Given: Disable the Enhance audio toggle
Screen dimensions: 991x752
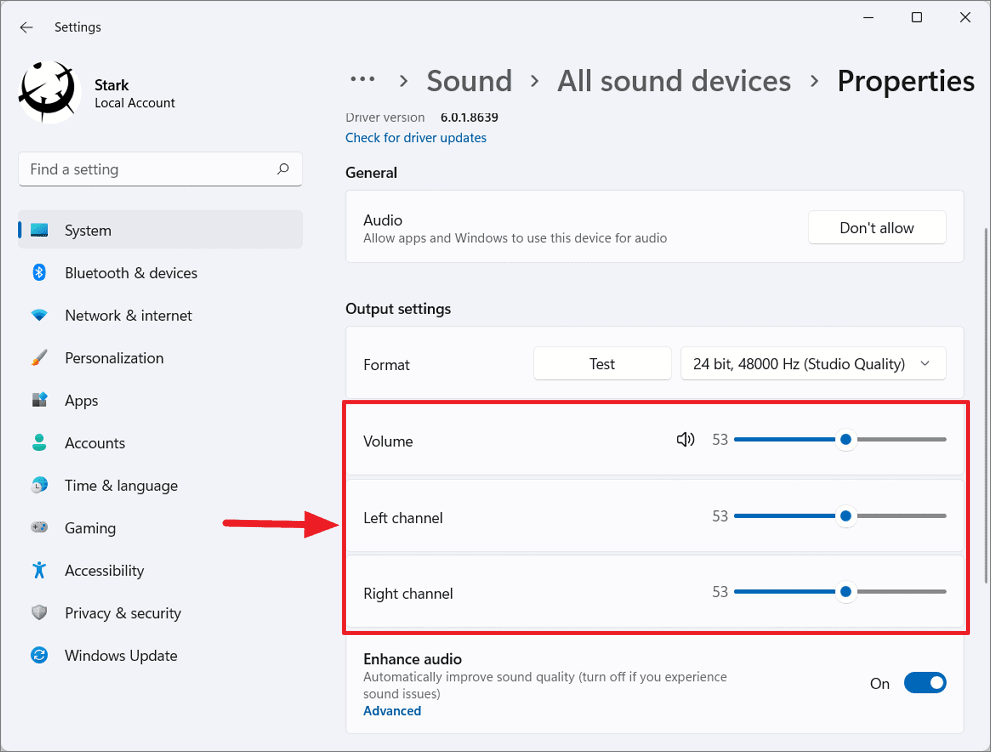Looking at the screenshot, I should (924, 682).
